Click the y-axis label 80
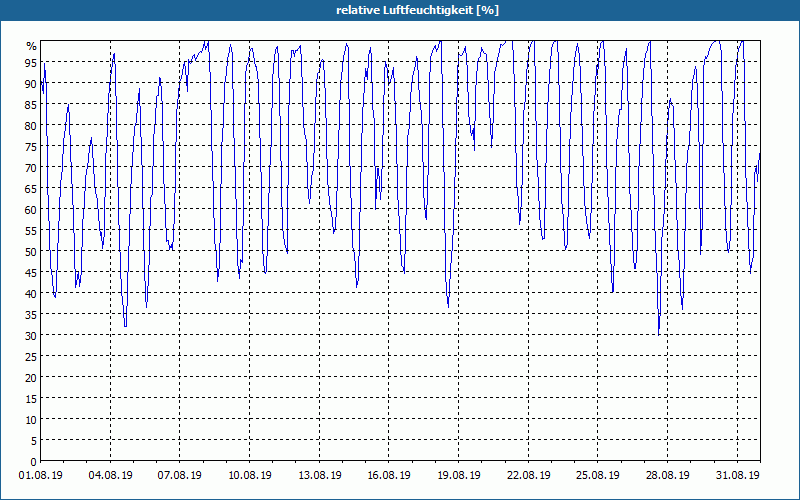Image resolution: width=800 pixels, height=500 pixels. click(x=31, y=126)
